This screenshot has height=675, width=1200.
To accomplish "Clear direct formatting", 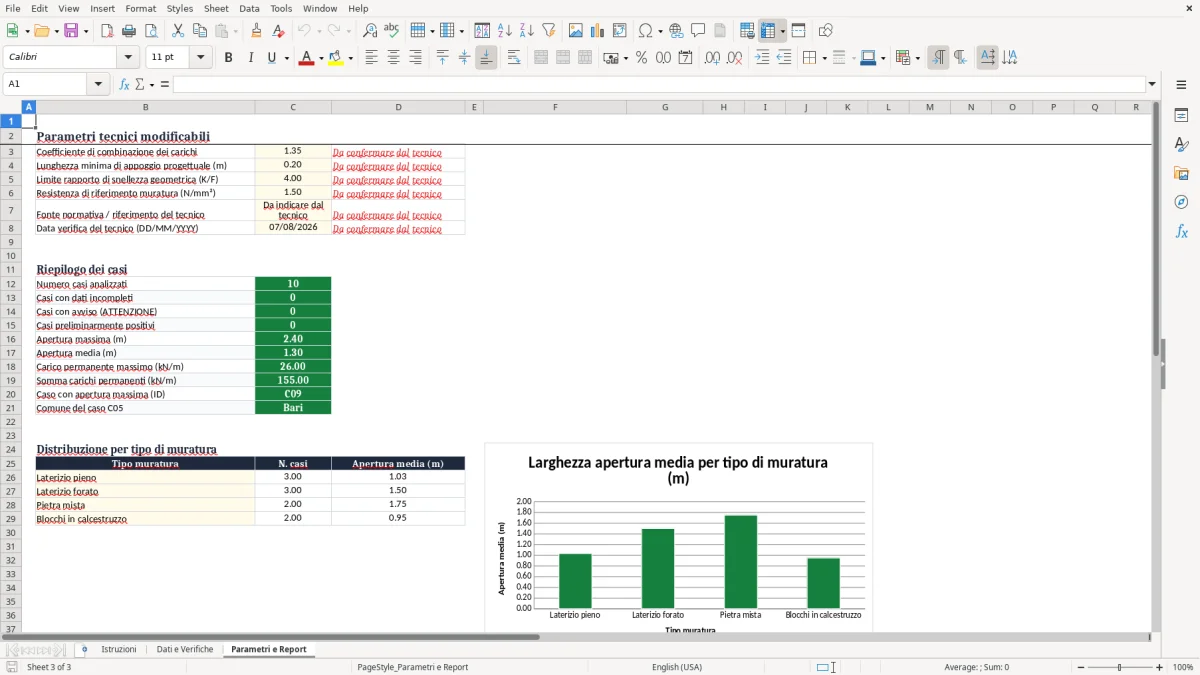I will (x=278, y=31).
